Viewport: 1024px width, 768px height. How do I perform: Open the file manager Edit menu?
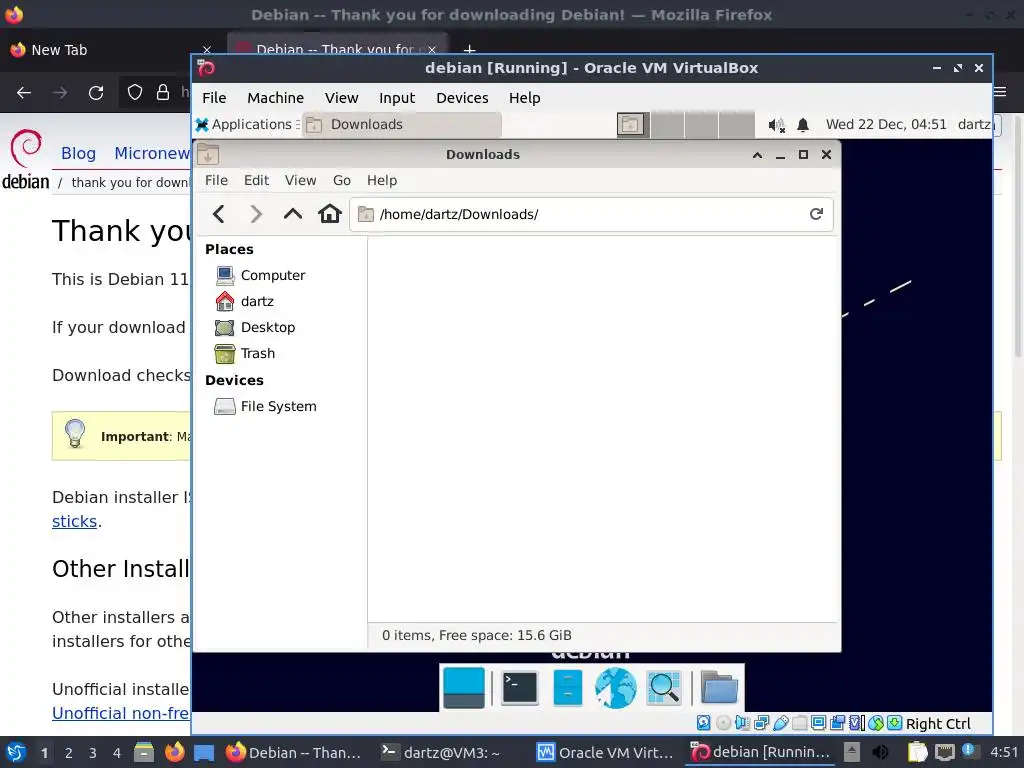pyautogui.click(x=256, y=180)
